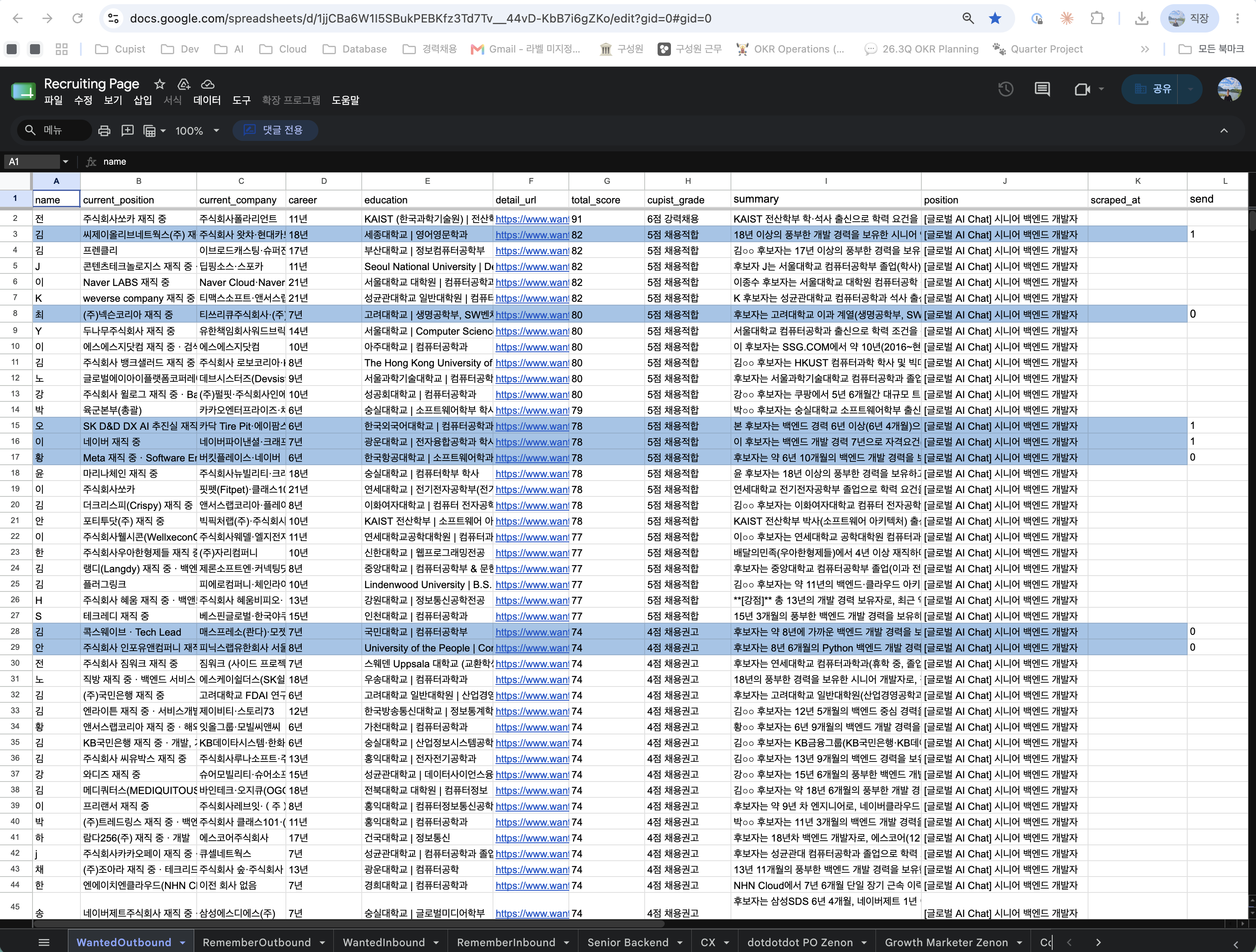This screenshot has height=952, width=1256.
Task: Click the video meeting camera icon
Action: tap(1082, 89)
